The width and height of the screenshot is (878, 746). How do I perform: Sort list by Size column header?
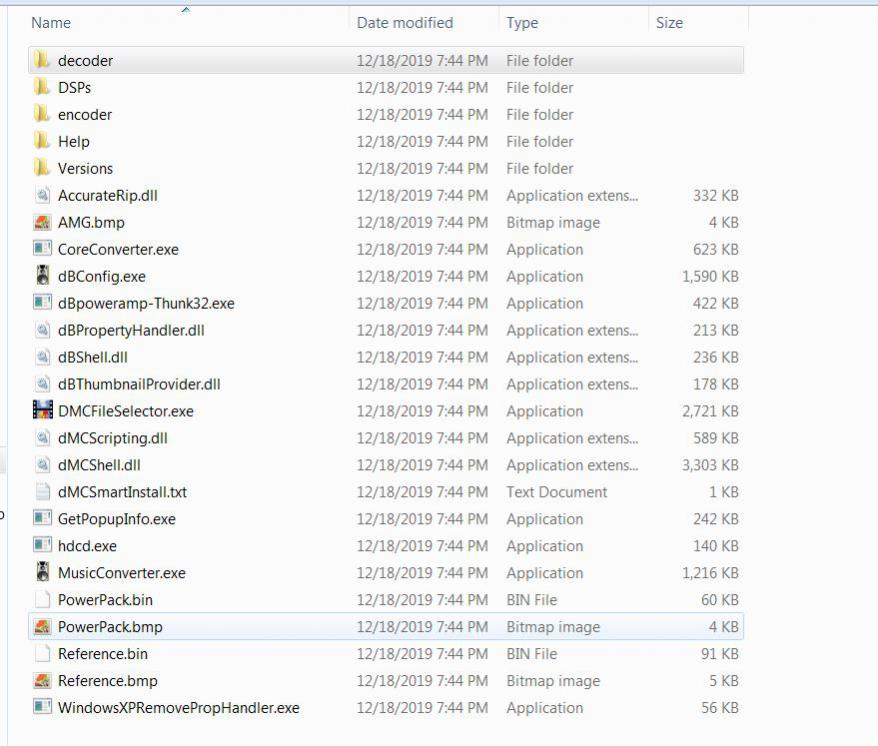coord(669,22)
